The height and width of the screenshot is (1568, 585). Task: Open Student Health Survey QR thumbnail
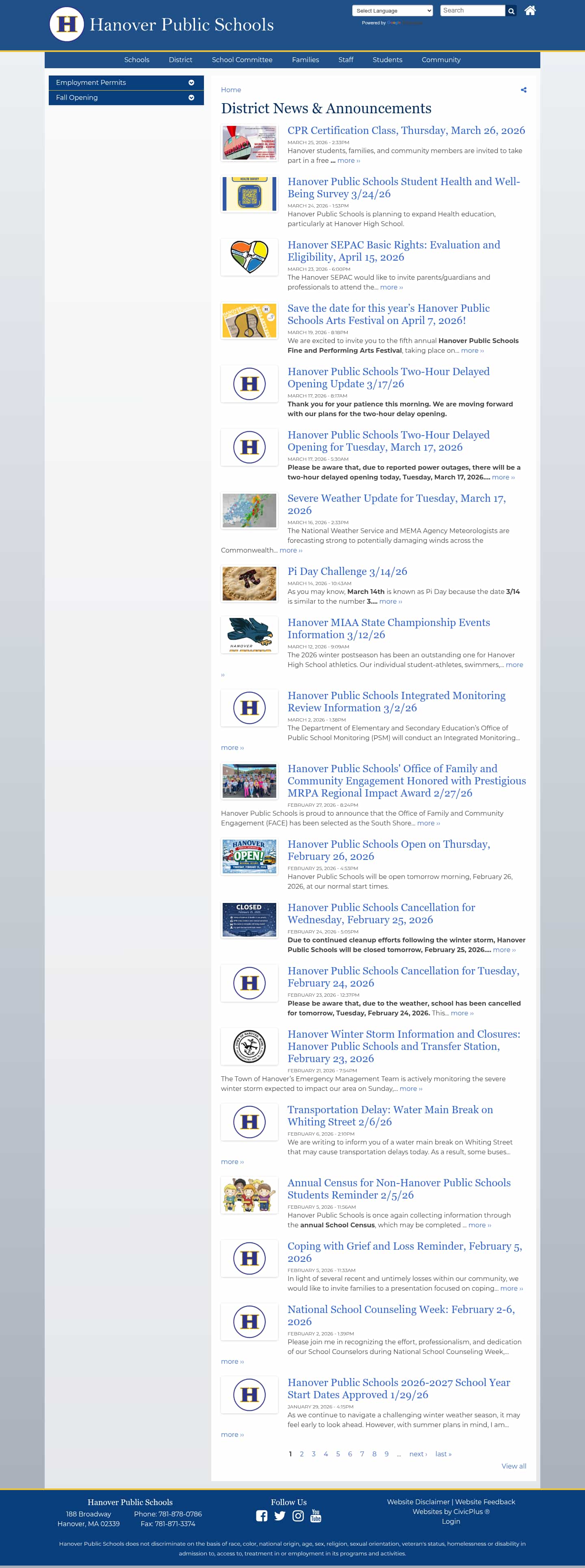(x=249, y=194)
